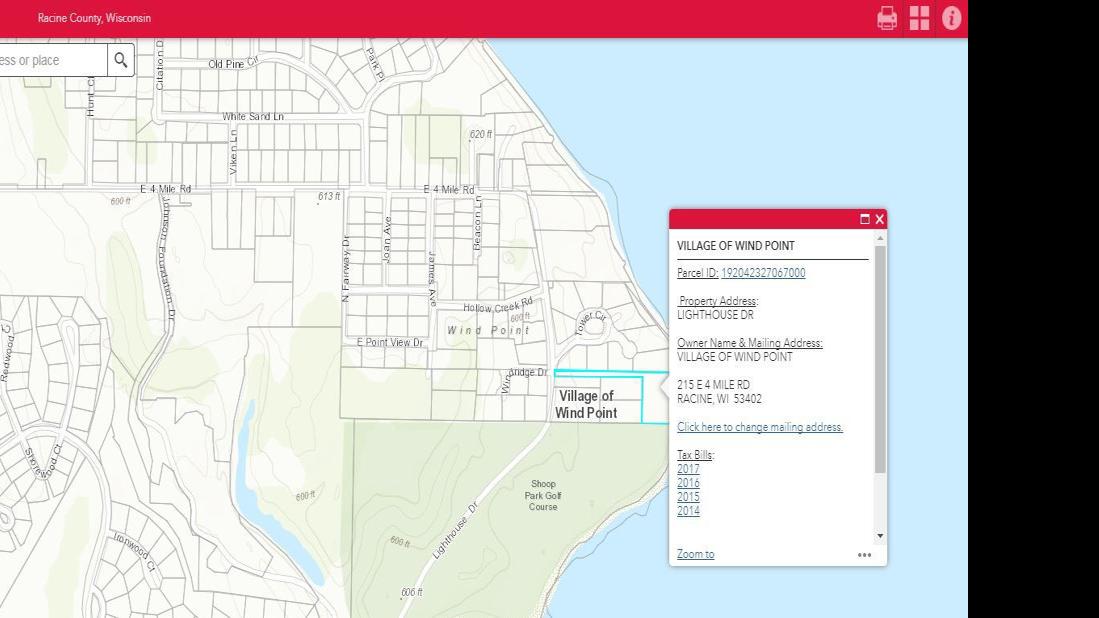Click 215 E 4 MILE RD mailing text

[x=713, y=385]
